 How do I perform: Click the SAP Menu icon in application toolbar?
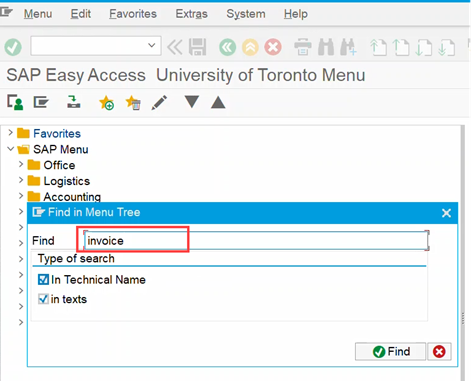tap(41, 102)
